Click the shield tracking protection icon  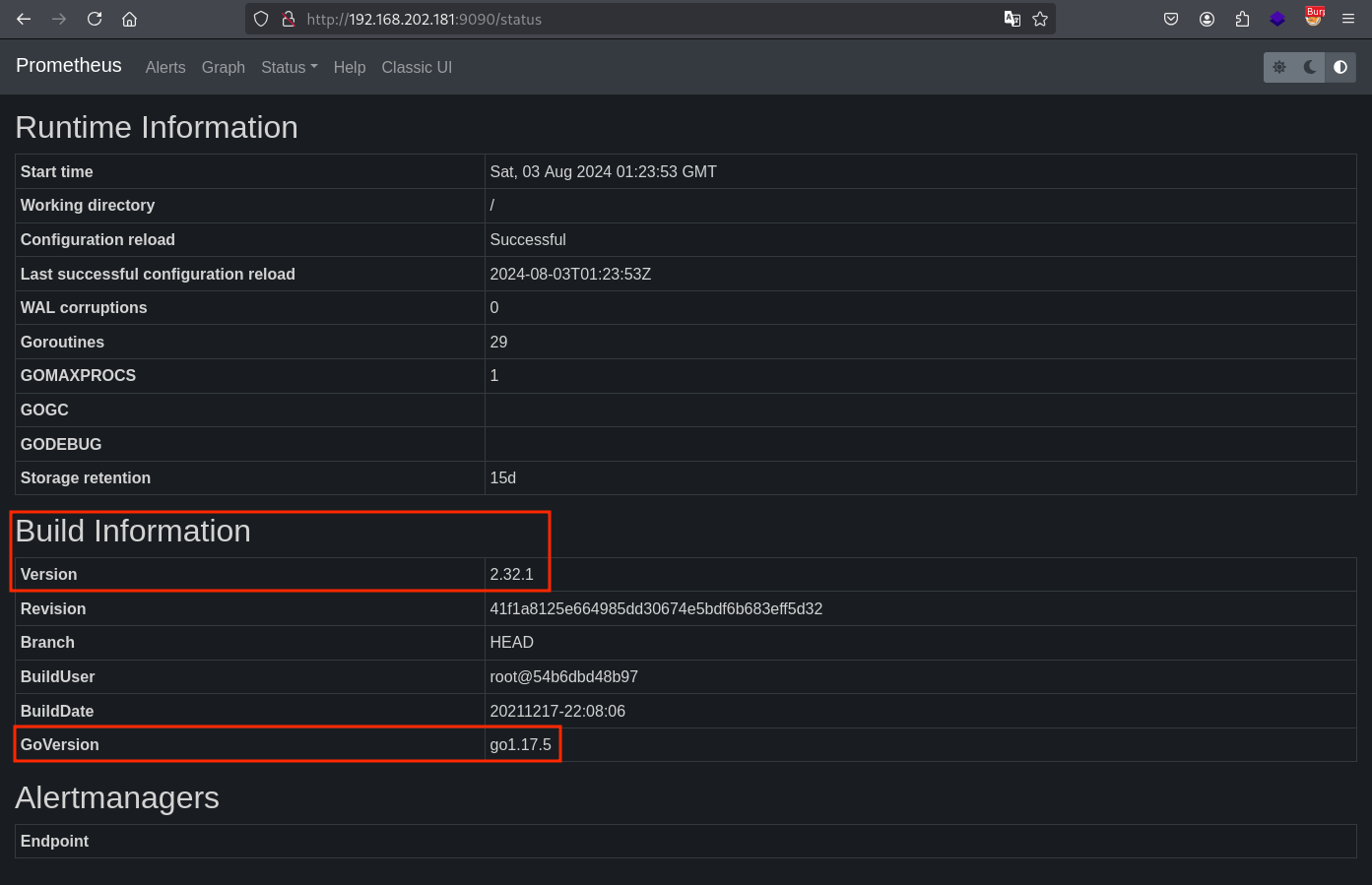pos(261,19)
